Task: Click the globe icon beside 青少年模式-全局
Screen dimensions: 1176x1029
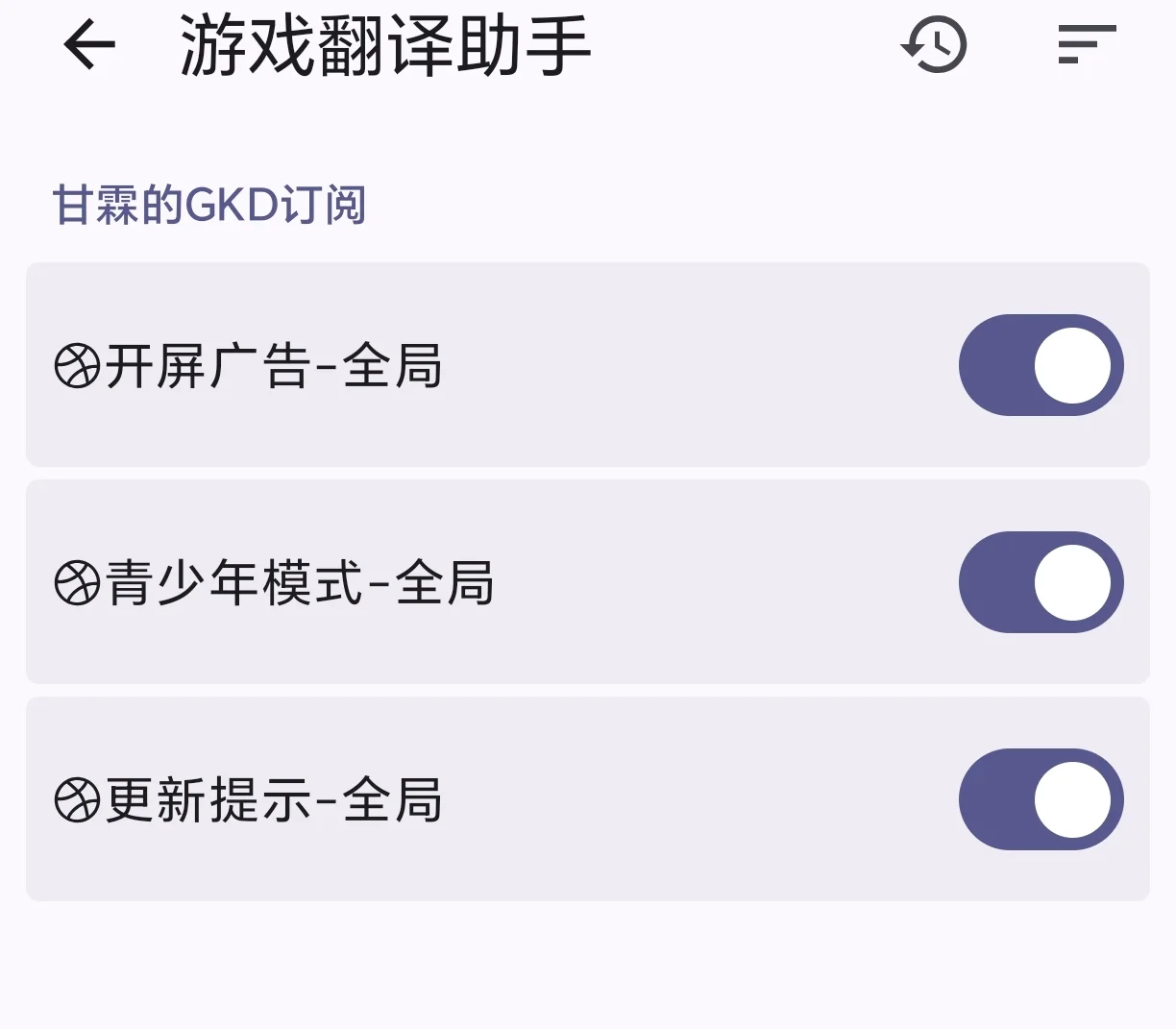Action: click(77, 583)
